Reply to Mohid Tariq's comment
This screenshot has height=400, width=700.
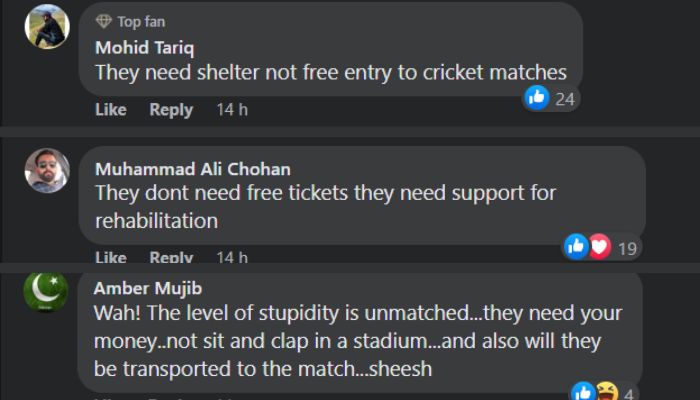pyautogui.click(x=171, y=110)
